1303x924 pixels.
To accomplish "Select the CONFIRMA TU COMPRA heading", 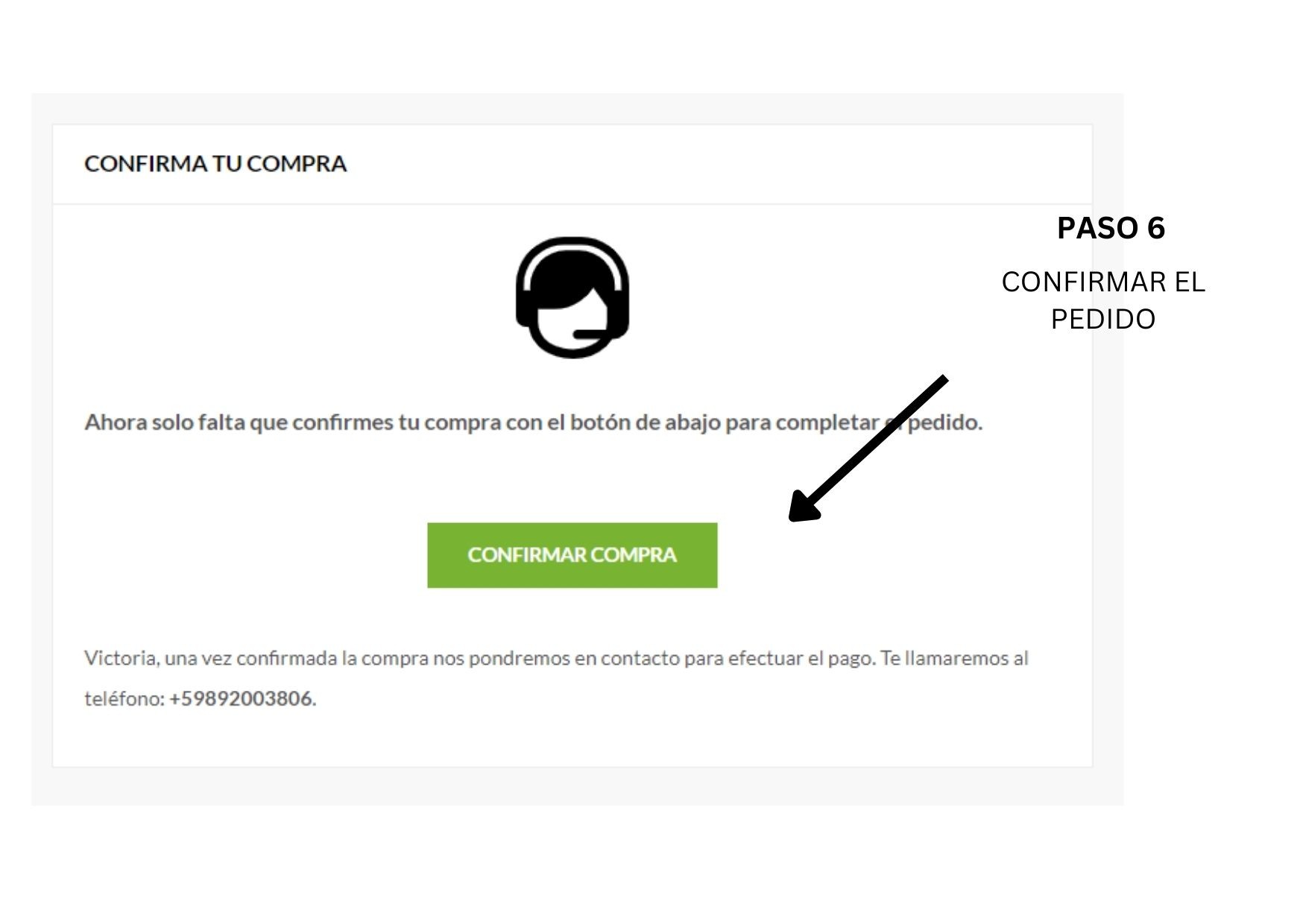I will click(x=215, y=164).
